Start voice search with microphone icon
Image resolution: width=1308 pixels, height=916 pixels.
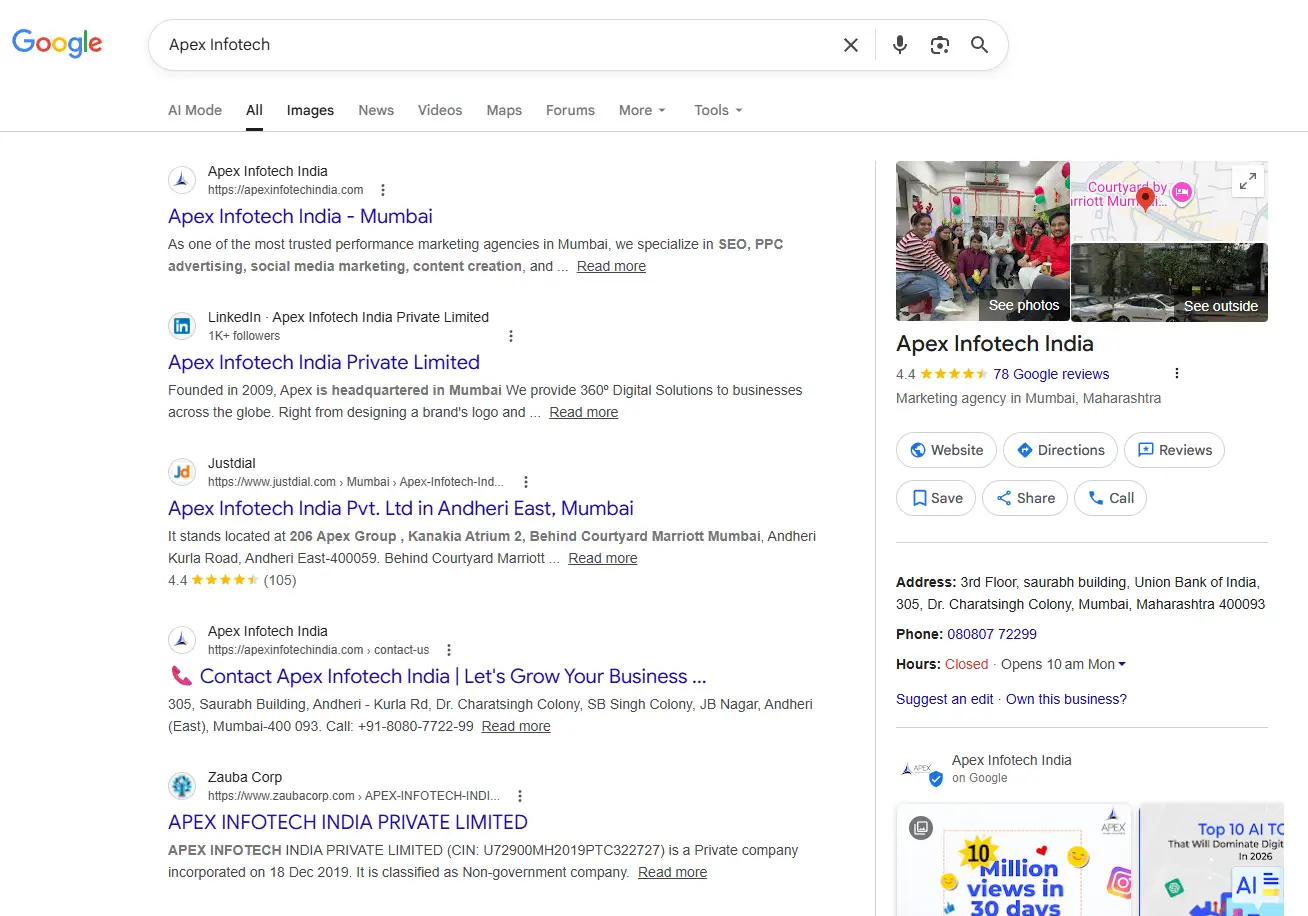pos(900,45)
